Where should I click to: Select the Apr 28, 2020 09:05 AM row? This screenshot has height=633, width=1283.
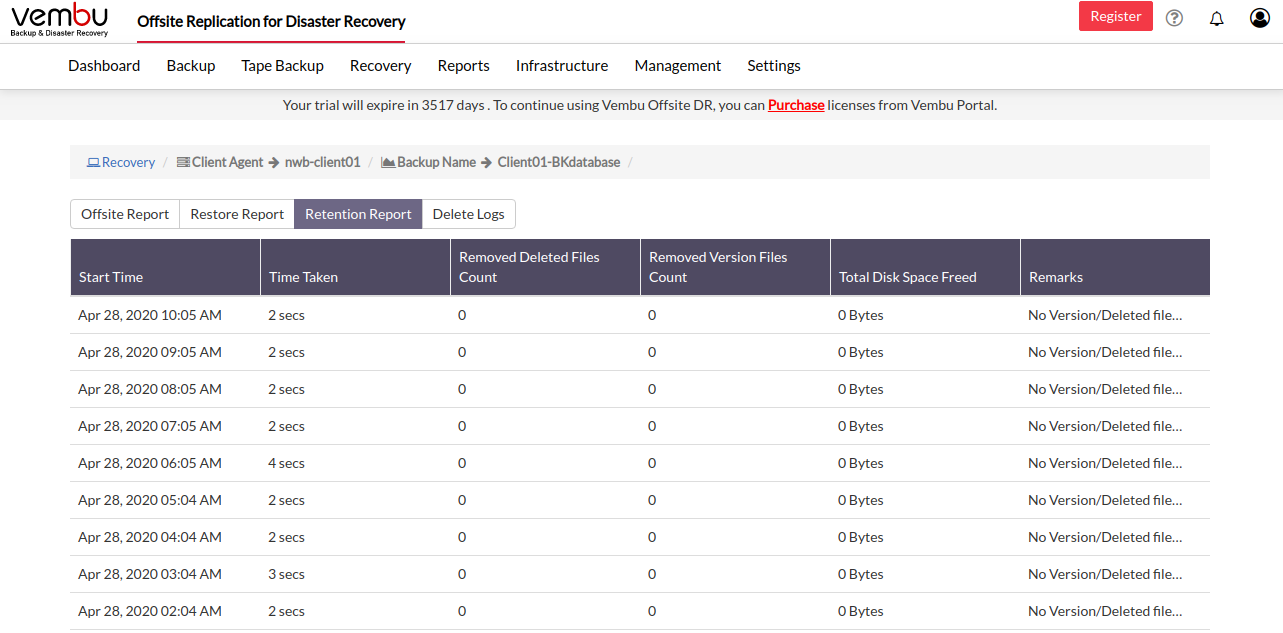(640, 352)
